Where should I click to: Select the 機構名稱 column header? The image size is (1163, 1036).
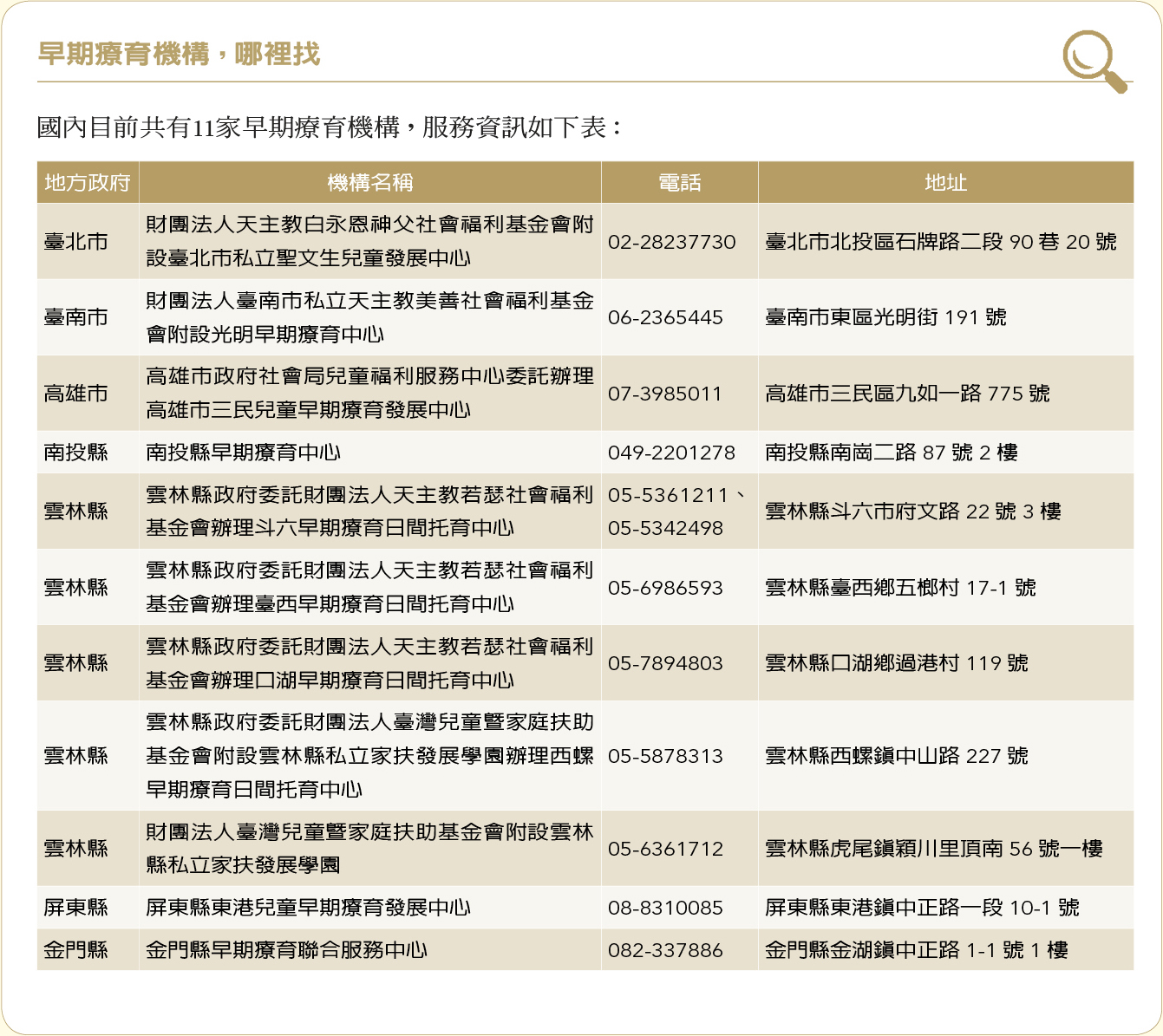pyautogui.click(x=369, y=183)
